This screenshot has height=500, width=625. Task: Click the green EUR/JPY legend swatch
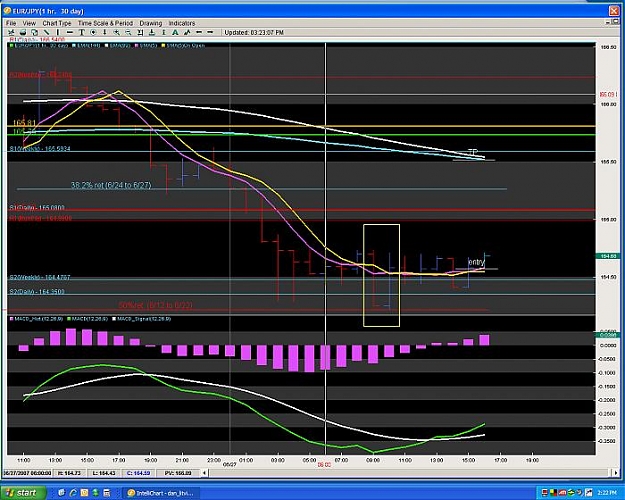[12, 46]
